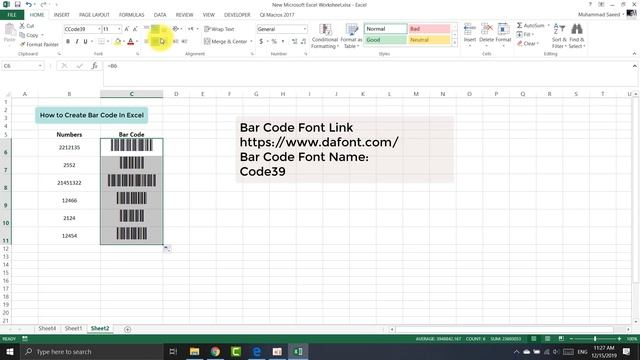Viewport: 640px width, 360px height.
Task: Open the fill color dropdown arrow
Action: pyautogui.click(x=124, y=41)
